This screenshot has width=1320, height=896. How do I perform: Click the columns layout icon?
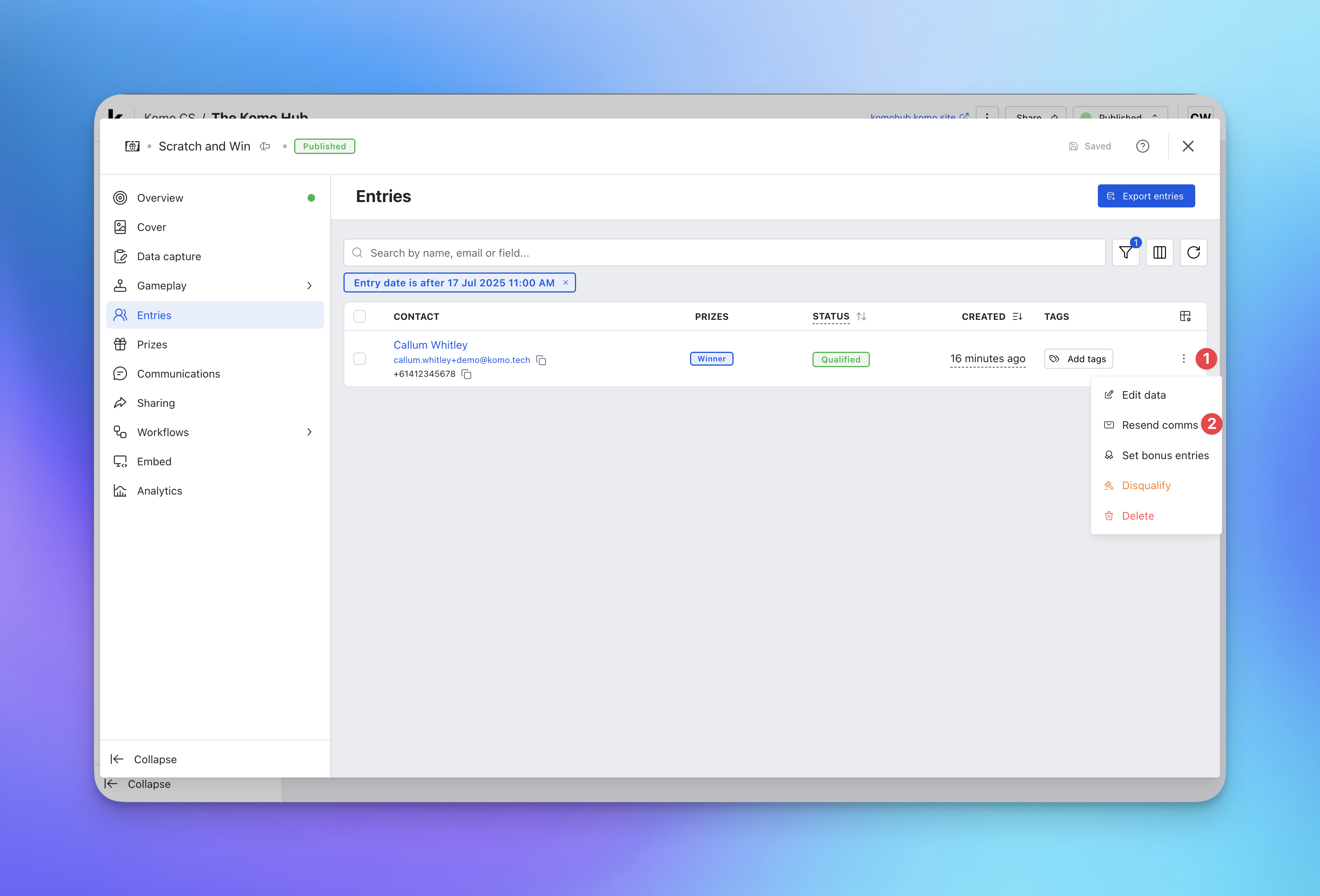point(1159,253)
